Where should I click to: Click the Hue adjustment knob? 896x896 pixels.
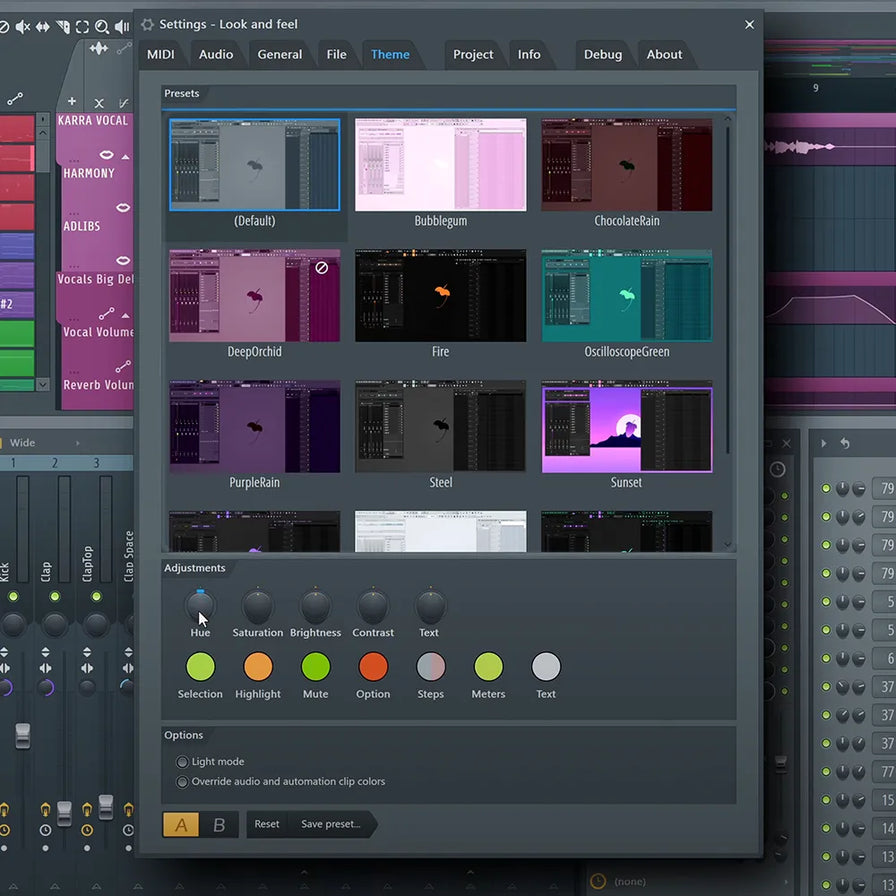coord(200,607)
